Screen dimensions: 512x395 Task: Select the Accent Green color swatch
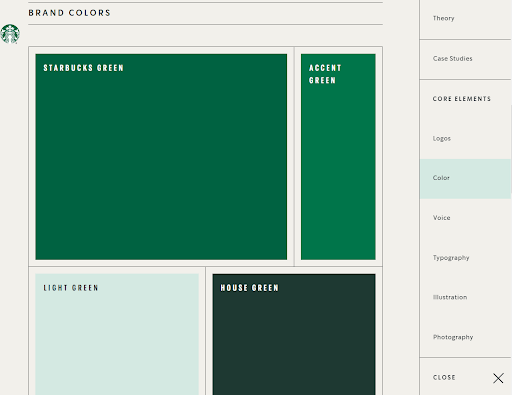[x=338, y=157]
